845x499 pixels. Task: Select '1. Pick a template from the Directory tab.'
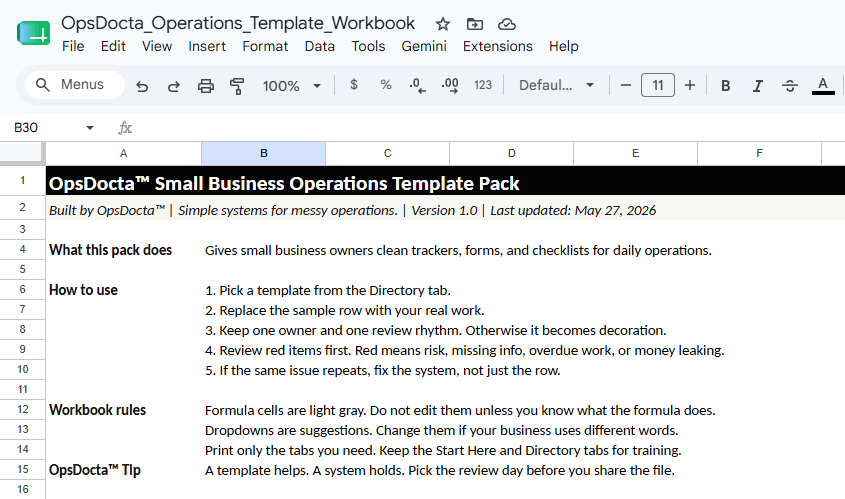pyautogui.click(x=328, y=290)
